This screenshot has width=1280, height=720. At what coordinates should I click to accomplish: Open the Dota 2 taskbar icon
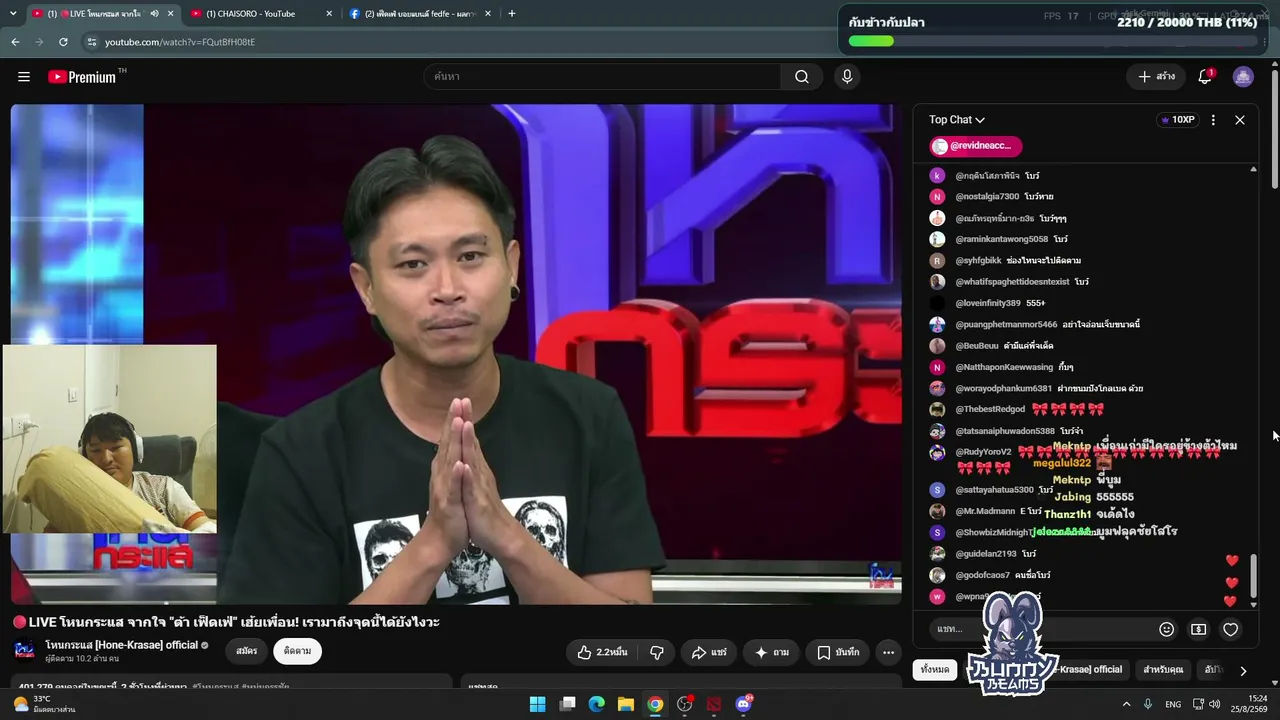(x=714, y=704)
